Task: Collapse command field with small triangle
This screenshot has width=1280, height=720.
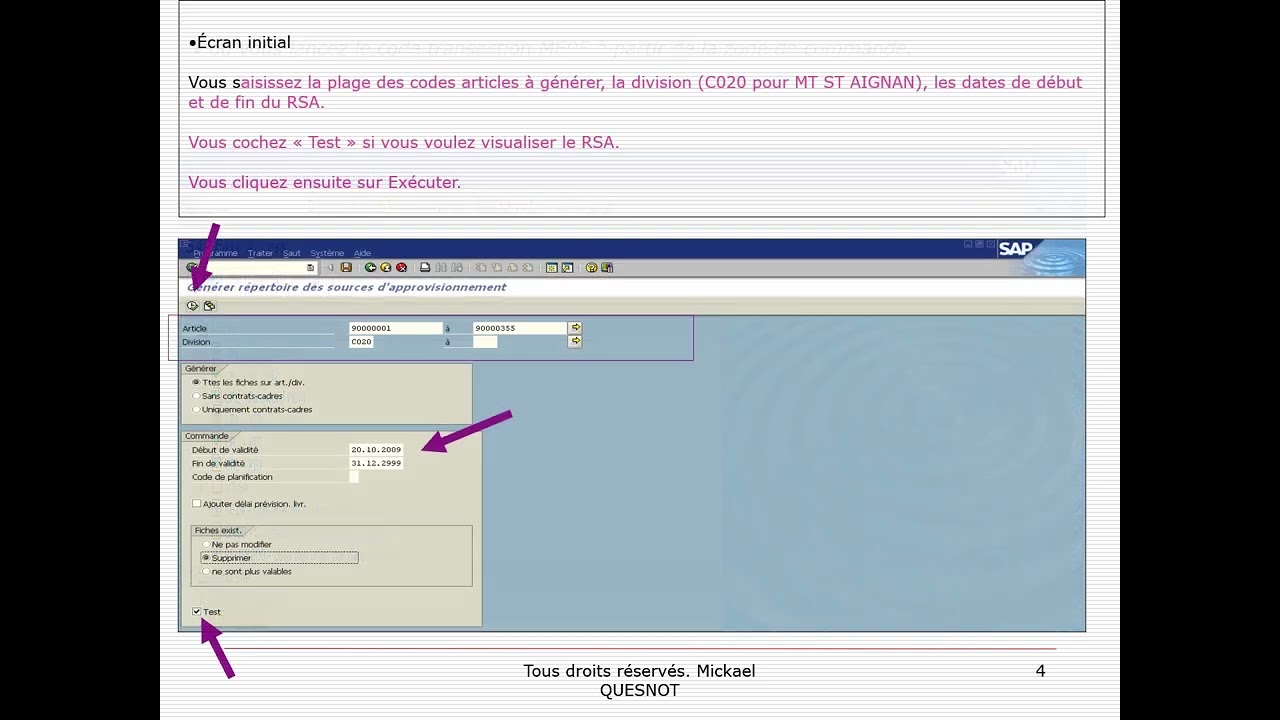Action: 331,267
